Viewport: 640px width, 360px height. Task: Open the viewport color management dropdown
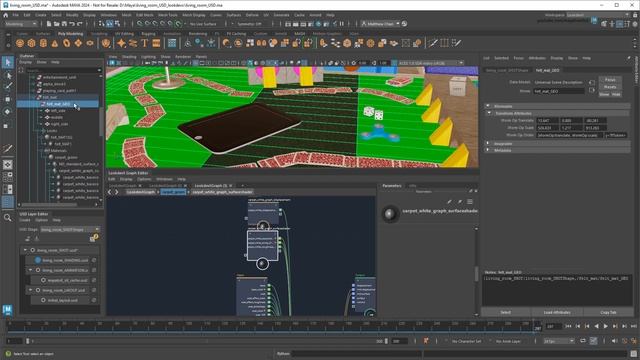(431, 63)
